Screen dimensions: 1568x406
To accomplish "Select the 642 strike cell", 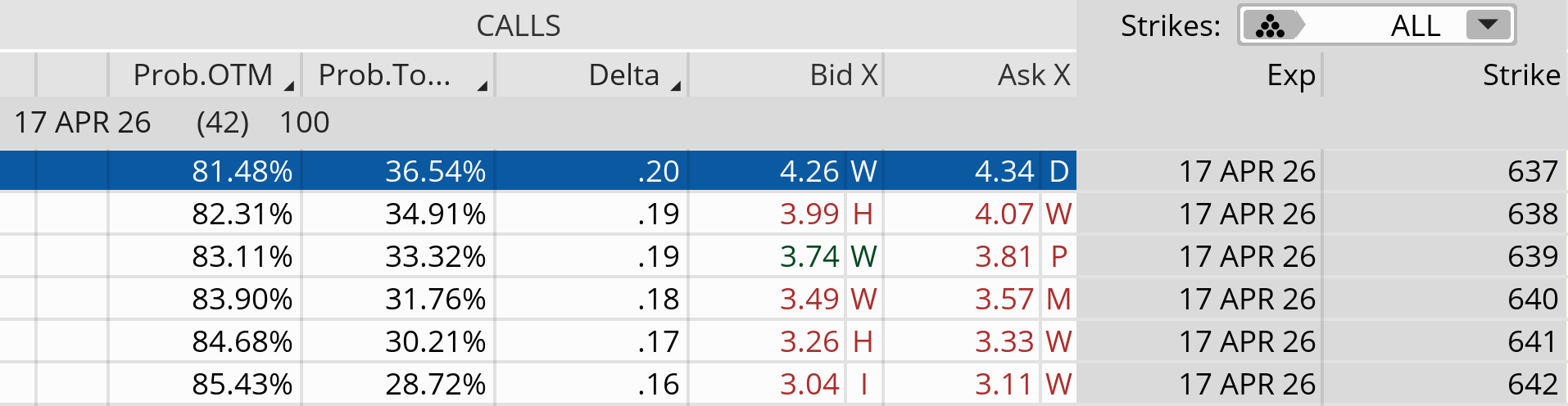I will pos(1532,384).
